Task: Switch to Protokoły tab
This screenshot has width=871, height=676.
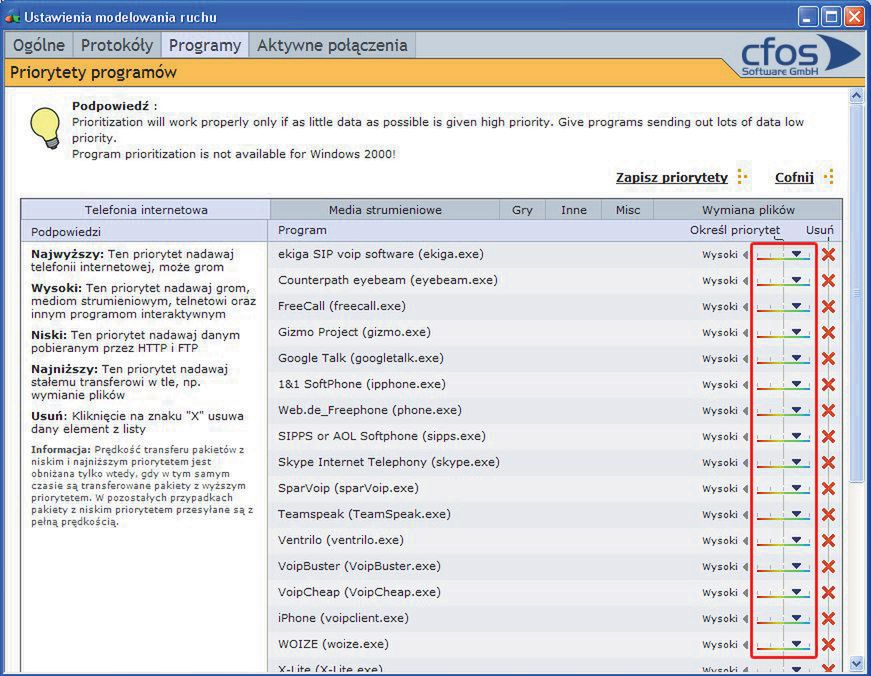Action: pos(117,45)
